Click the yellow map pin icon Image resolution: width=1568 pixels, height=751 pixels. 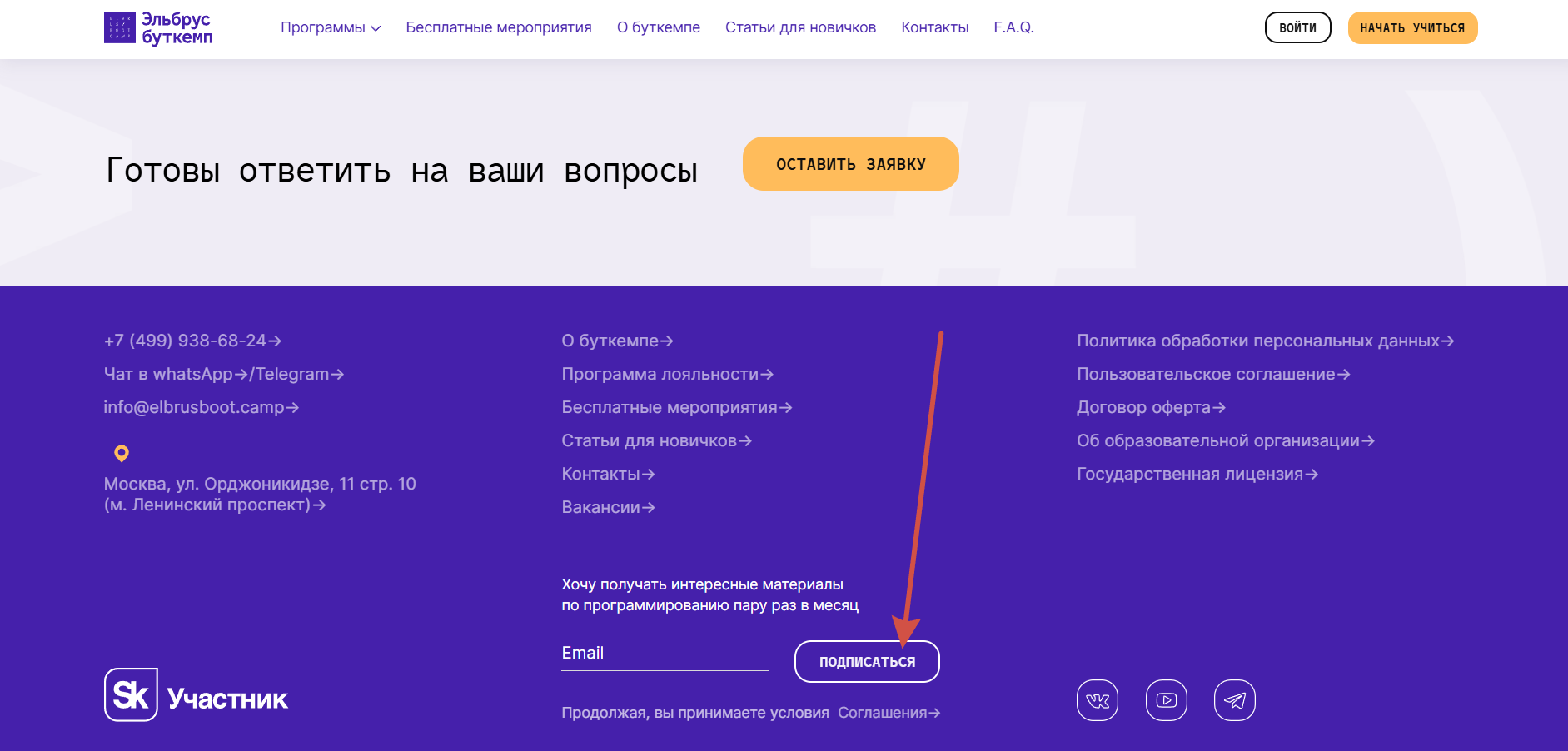coord(122,454)
